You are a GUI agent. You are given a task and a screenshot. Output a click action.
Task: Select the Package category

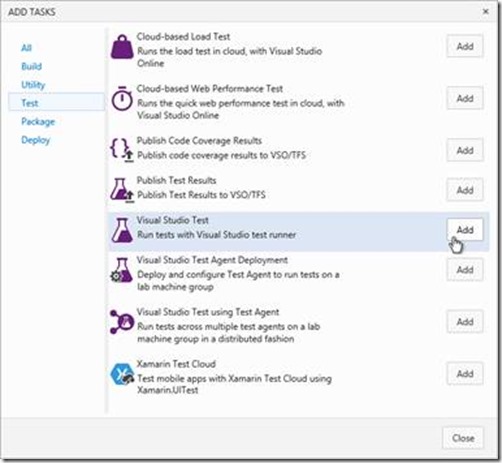(38, 122)
